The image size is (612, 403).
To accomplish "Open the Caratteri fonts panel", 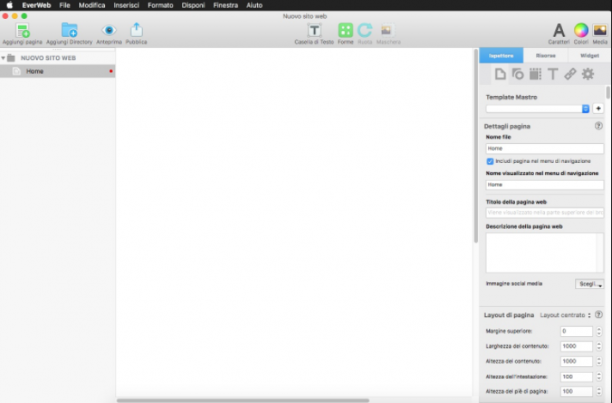I will click(559, 30).
